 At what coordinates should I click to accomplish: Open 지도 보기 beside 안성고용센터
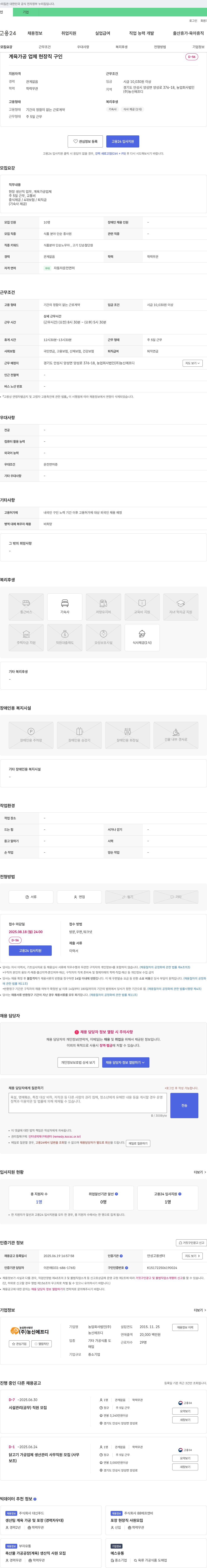coord(192,1256)
